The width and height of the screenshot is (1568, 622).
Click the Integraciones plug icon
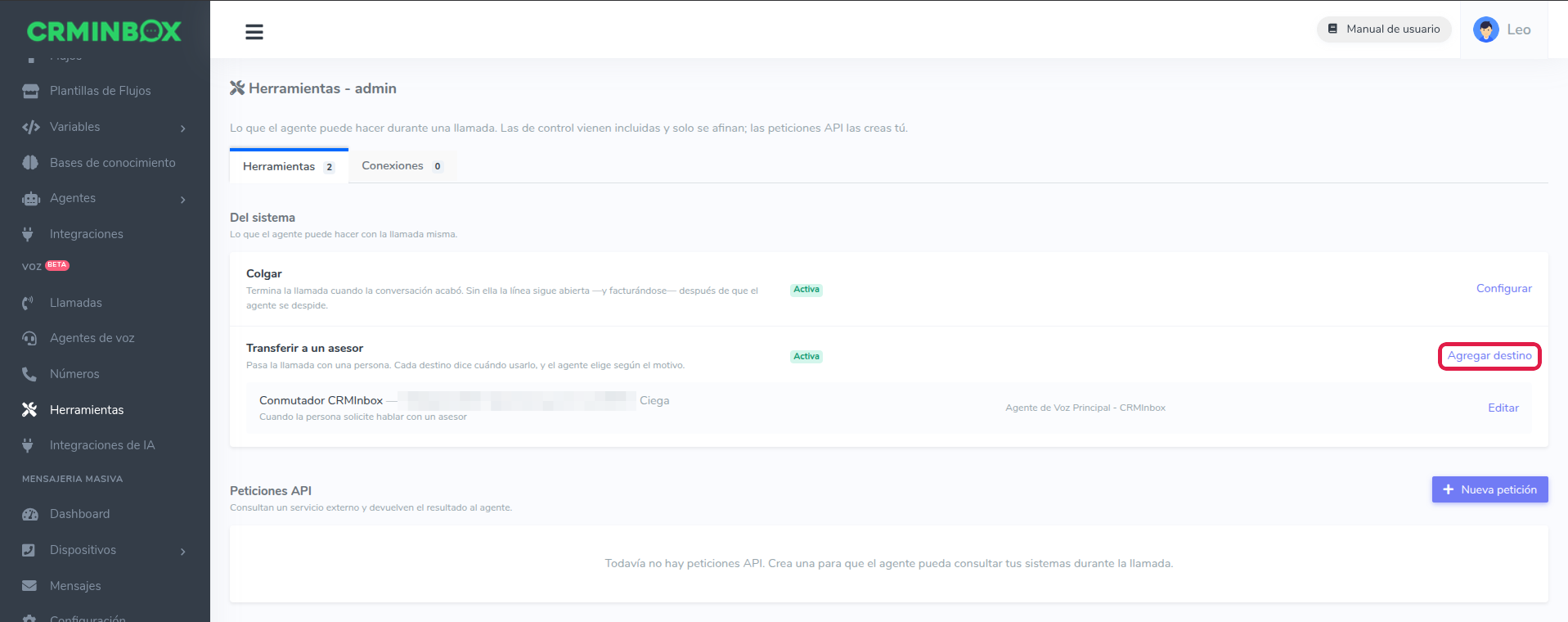(28, 234)
